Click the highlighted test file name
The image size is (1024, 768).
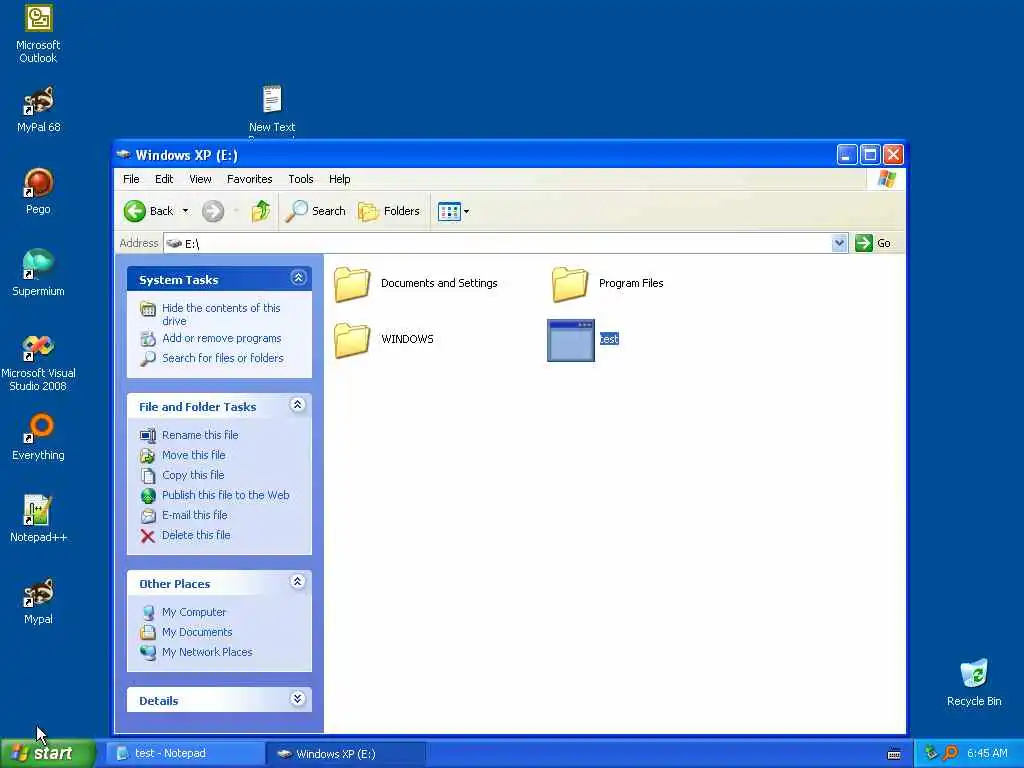coord(609,339)
